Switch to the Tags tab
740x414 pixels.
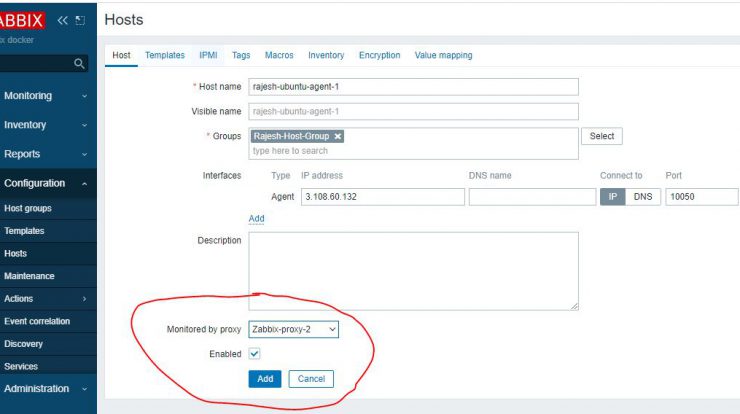coord(241,55)
